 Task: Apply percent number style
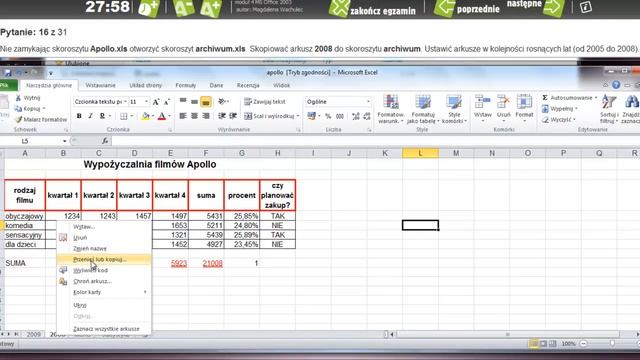(328, 116)
